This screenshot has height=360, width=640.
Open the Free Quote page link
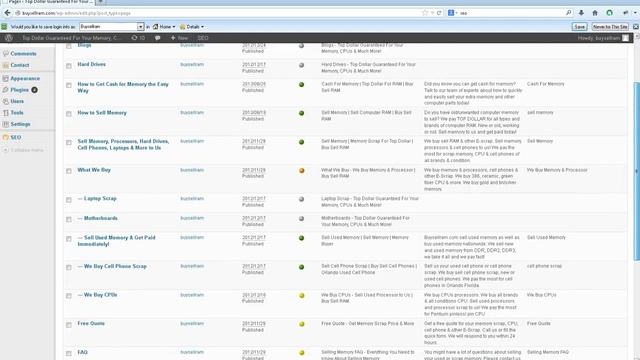tap(91, 323)
